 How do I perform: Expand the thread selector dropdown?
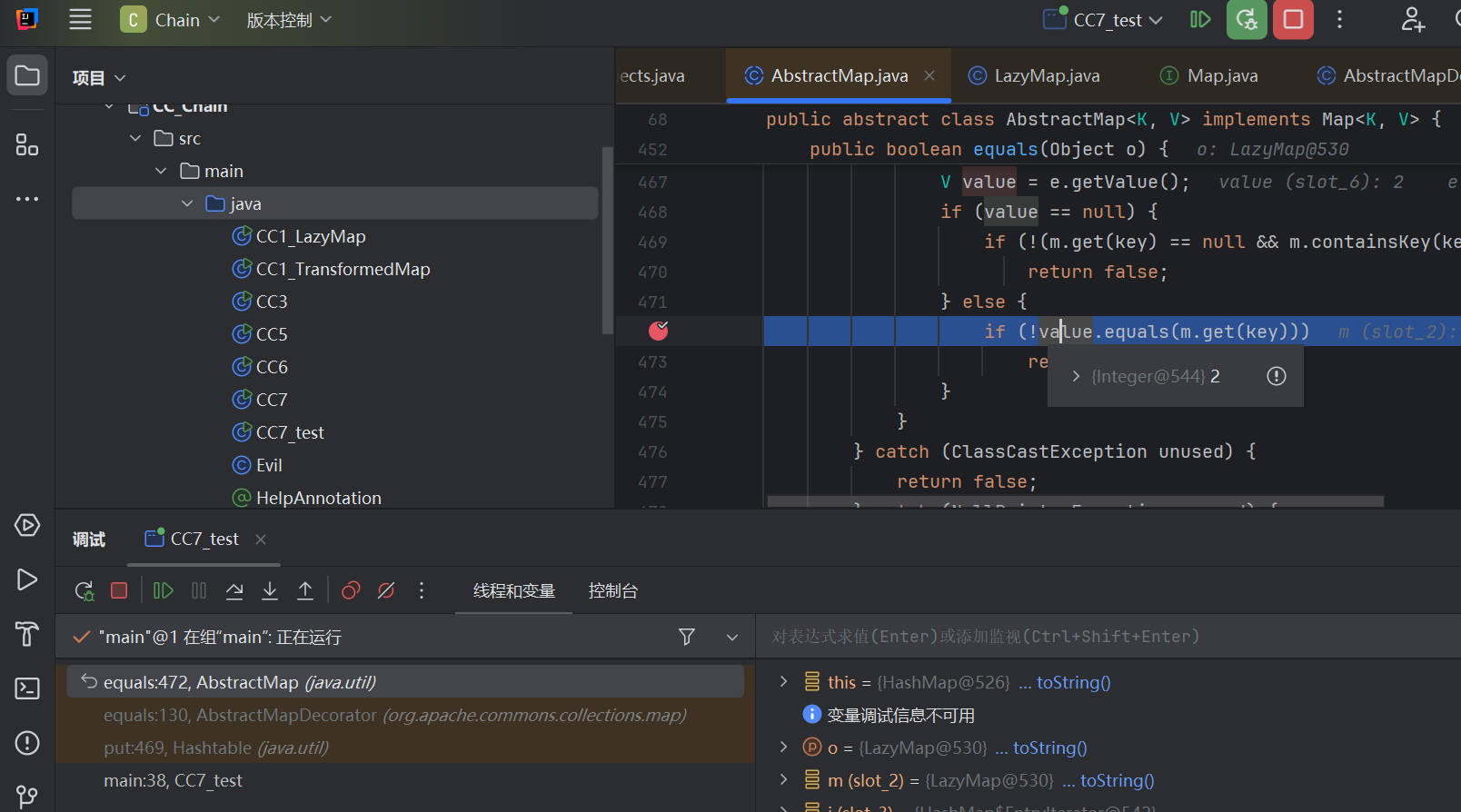pyautogui.click(x=732, y=638)
